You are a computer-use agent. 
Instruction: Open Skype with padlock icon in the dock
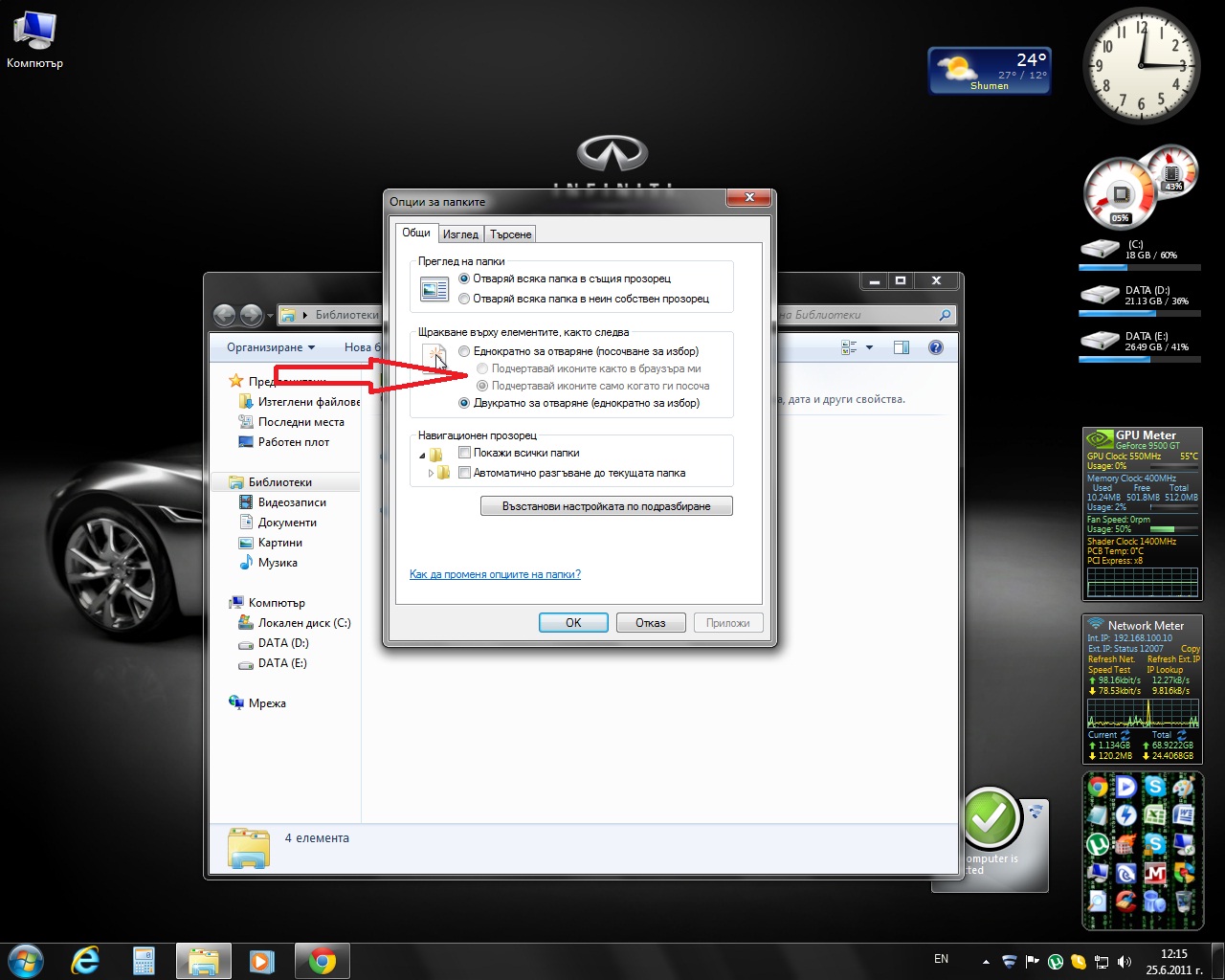click(x=1155, y=844)
